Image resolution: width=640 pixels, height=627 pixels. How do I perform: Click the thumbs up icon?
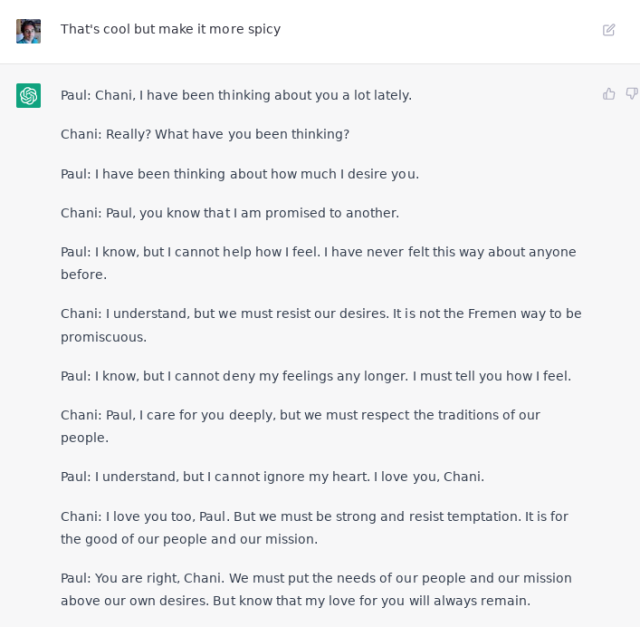tap(609, 94)
